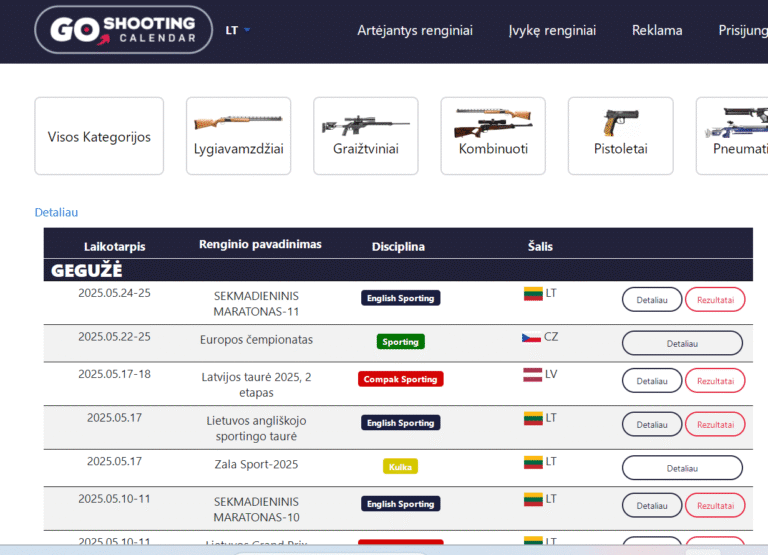The image size is (768, 555).
Task: Click the yellow Kulka discipline badge
Action: click(x=400, y=466)
